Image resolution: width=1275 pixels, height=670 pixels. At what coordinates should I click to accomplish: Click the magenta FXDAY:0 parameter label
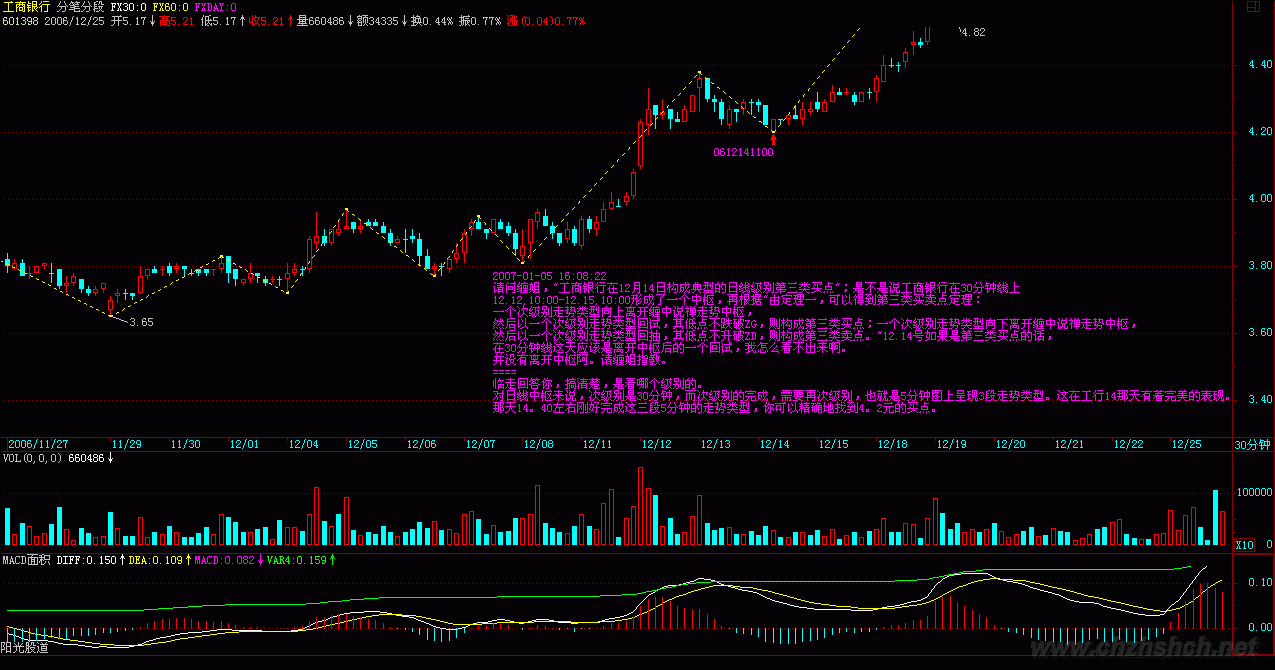[215, 7]
